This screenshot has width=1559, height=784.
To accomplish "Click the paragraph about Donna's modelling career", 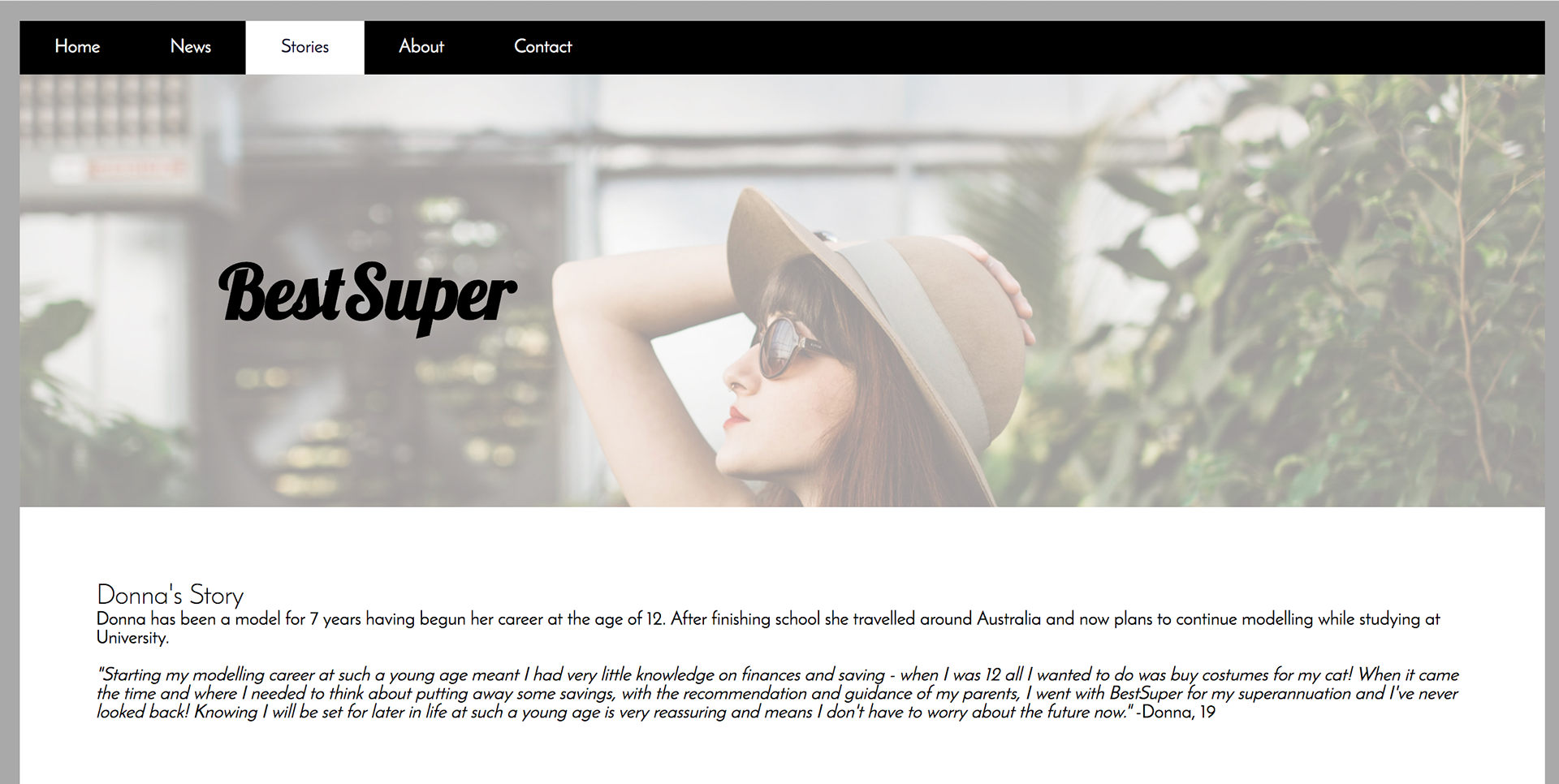I will pyautogui.click(x=768, y=628).
